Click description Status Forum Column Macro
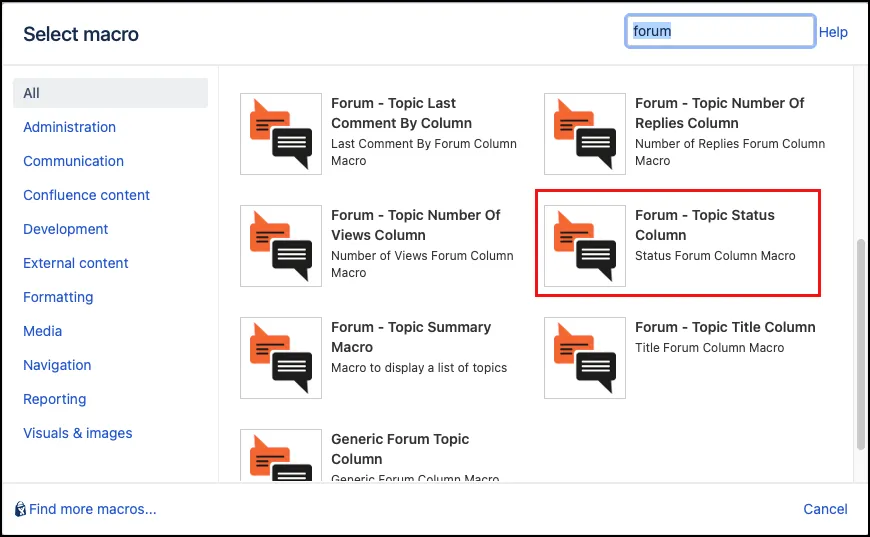The width and height of the screenshot is (870, 537). click(x=715, y=256)
